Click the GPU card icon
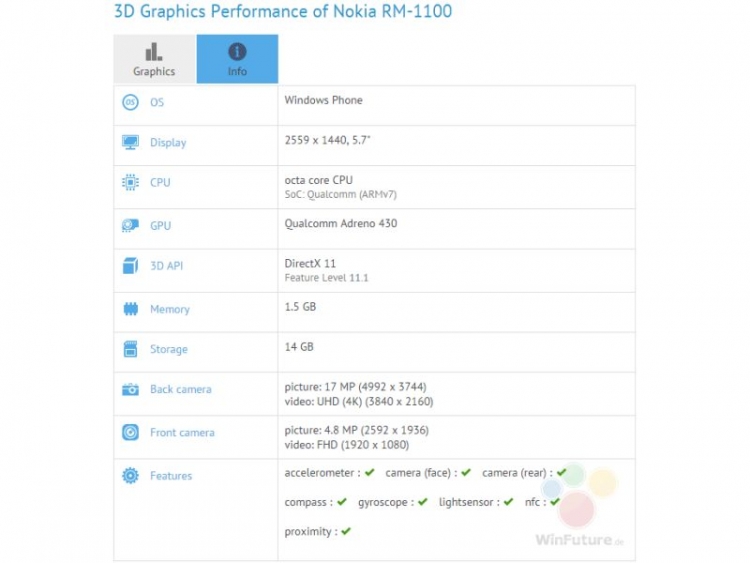Image resolution: width=750 pixels, height=563 pixels. tap(130, 225)
